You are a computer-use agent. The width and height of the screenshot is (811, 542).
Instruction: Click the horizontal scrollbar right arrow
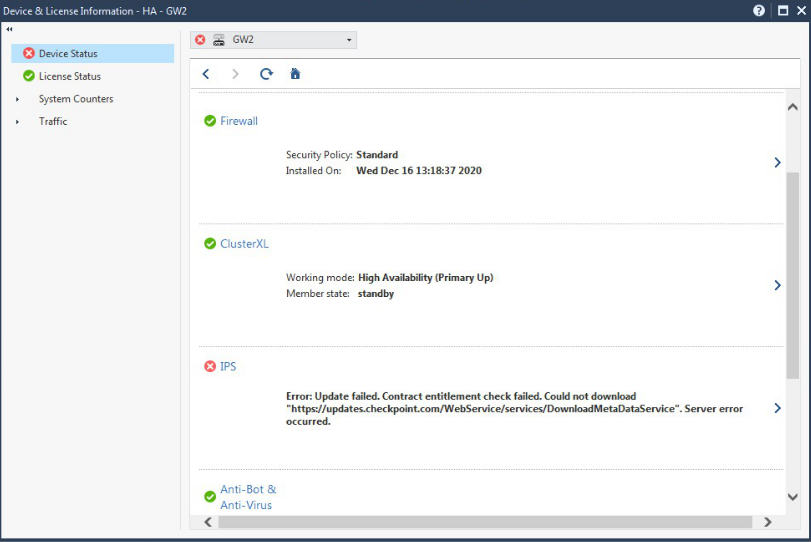click(768, 522)
